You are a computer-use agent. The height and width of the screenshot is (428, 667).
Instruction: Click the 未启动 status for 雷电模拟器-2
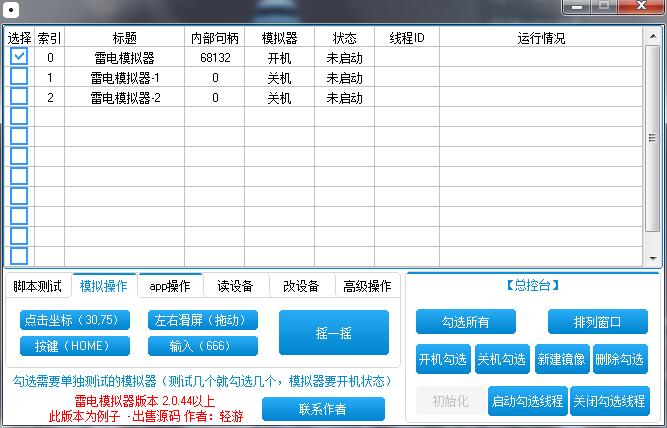(345, 97)
